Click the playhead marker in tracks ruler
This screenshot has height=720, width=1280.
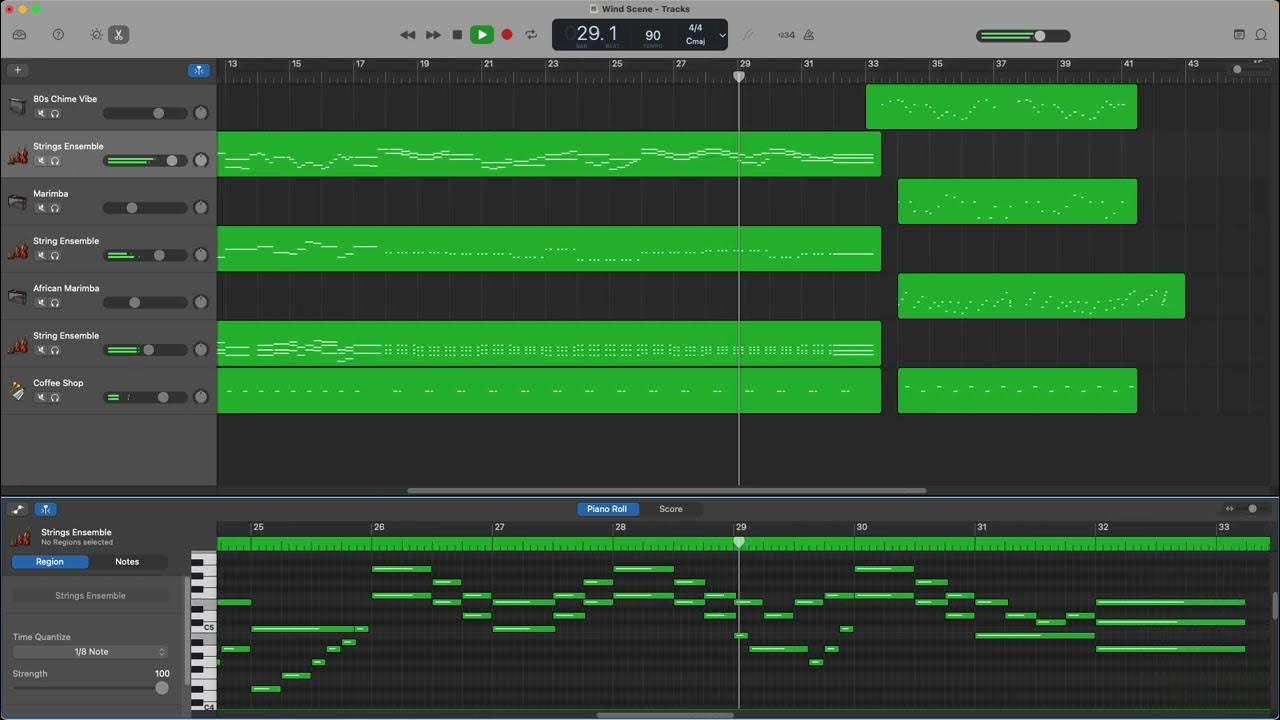coord(739,76)
